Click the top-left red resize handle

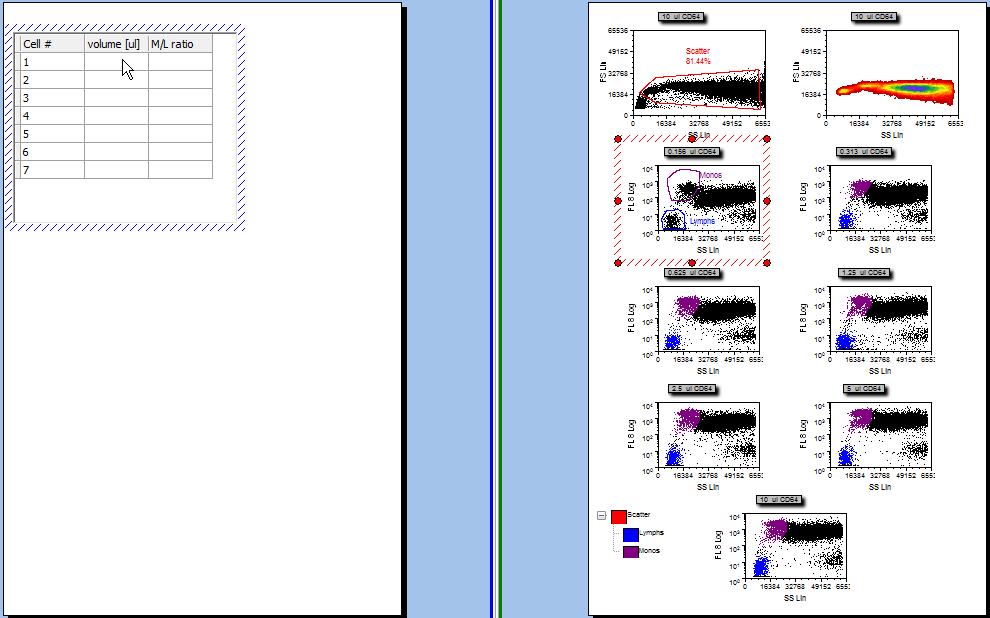617,139
